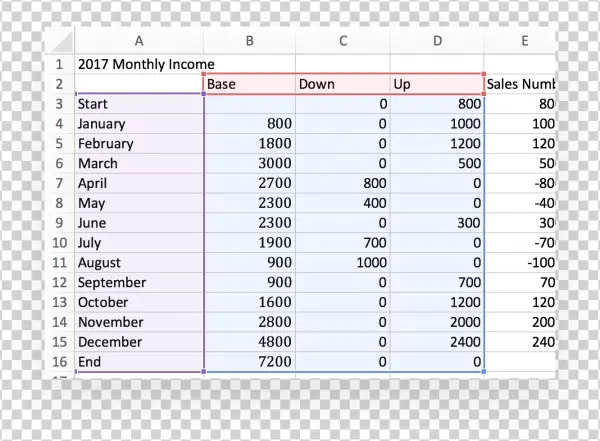The height and width of the screenshot is (441, 600).
Task: Click the empty Base cell in Start row
Action: tap(249, 104)
